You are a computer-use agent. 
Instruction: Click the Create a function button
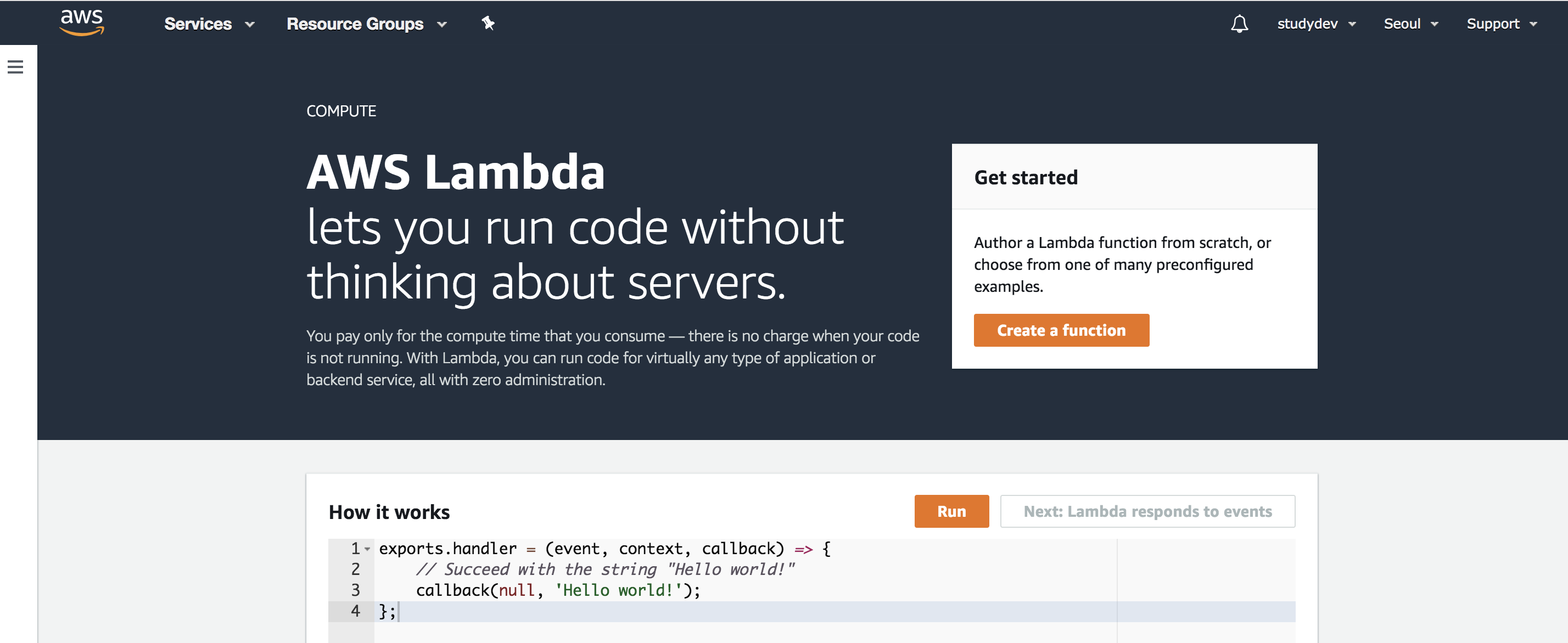coord(1061,330)
